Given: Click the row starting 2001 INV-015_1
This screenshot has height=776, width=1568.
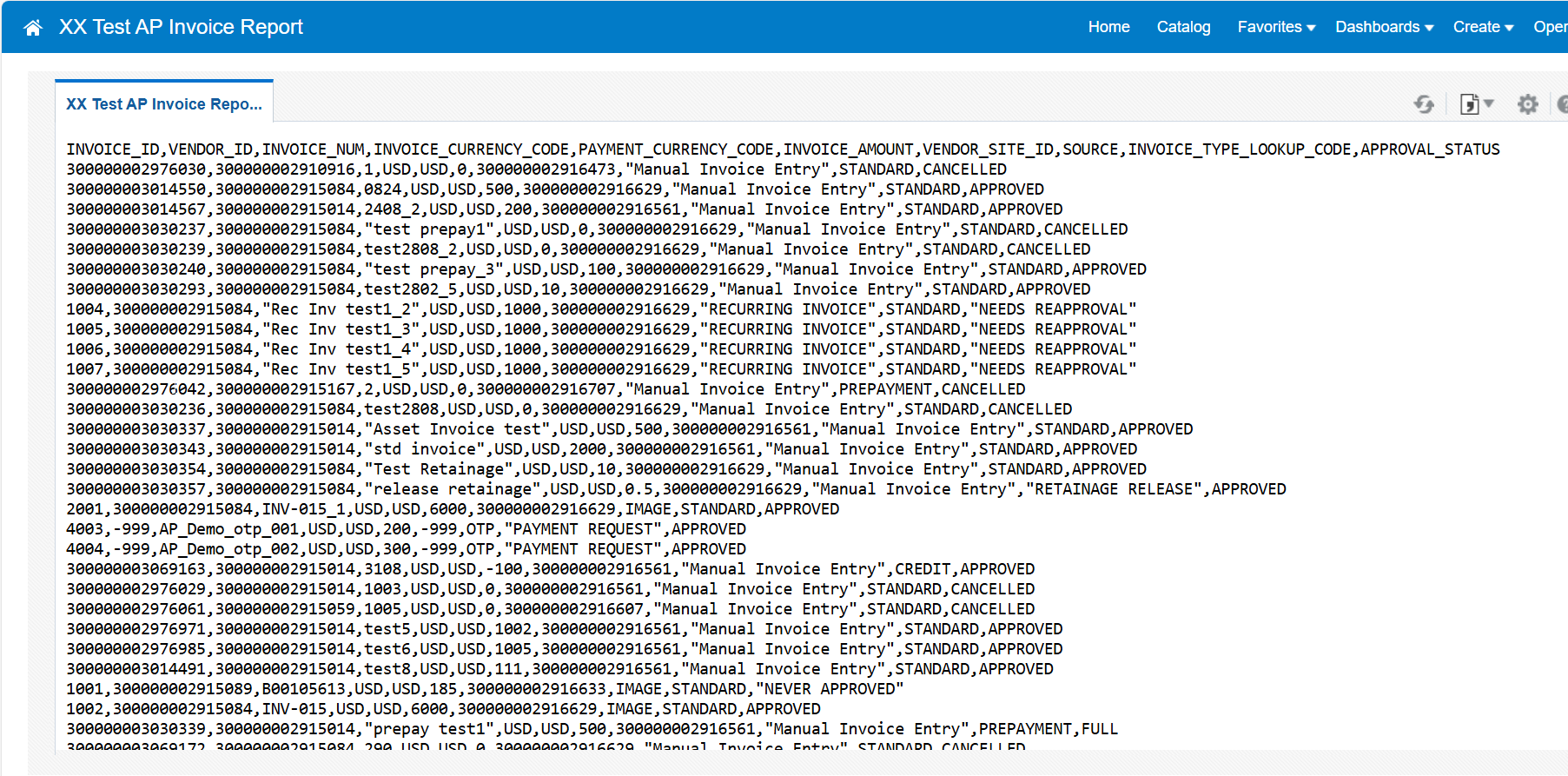Looking at the screenshot, I should (x=453, y=509).
